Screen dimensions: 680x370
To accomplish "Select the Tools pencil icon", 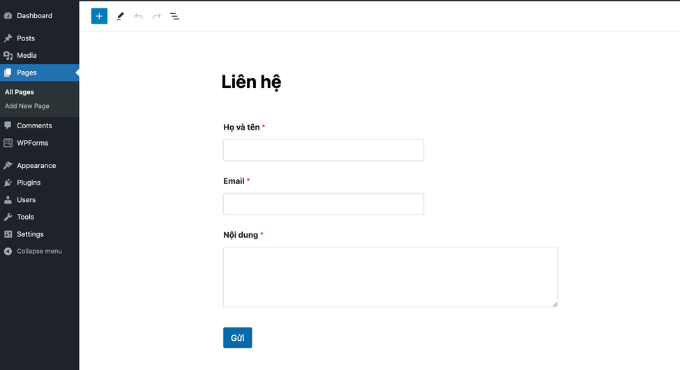I will tap(120, 16).
